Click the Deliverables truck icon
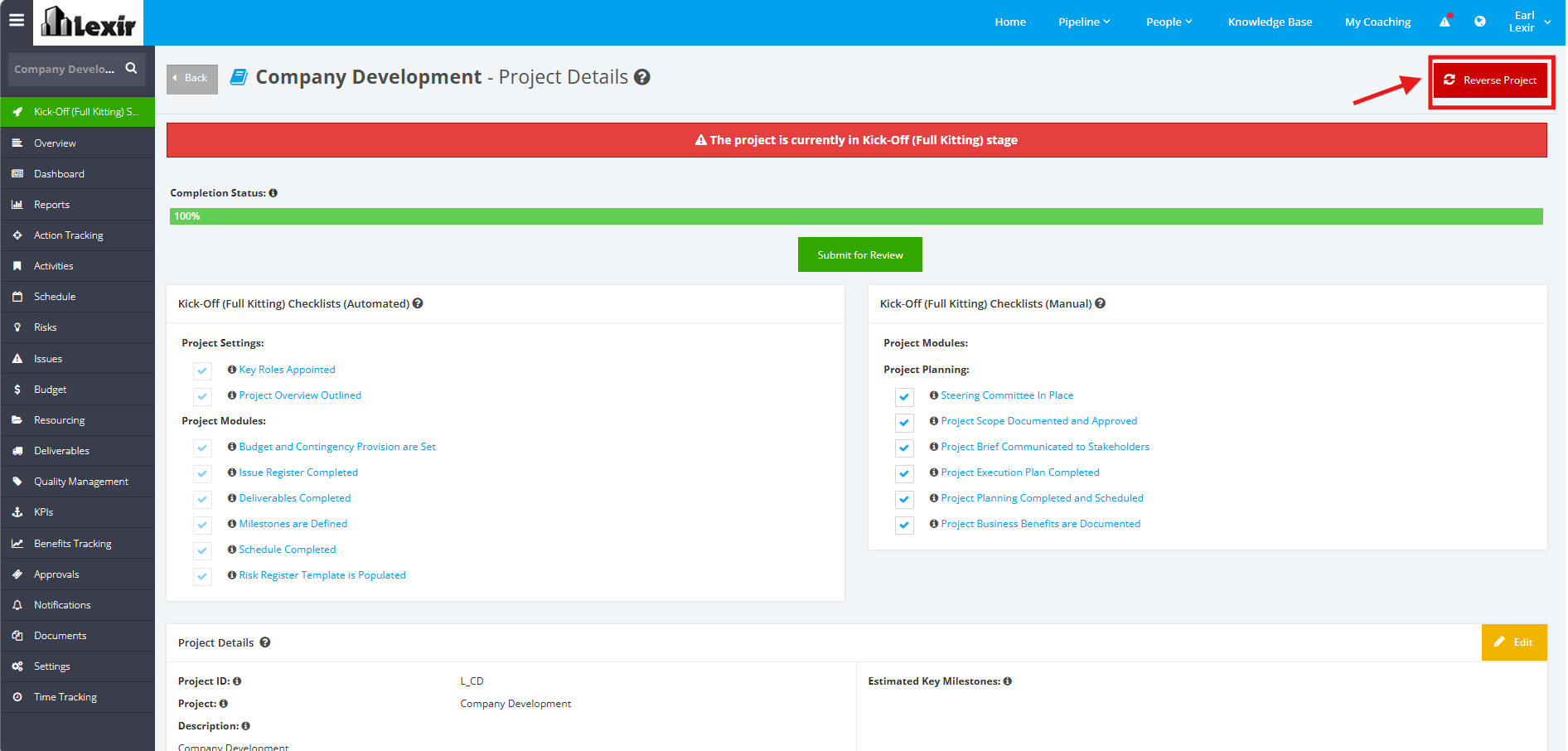Screen dimensions: 1568x751 coord(17,451)
